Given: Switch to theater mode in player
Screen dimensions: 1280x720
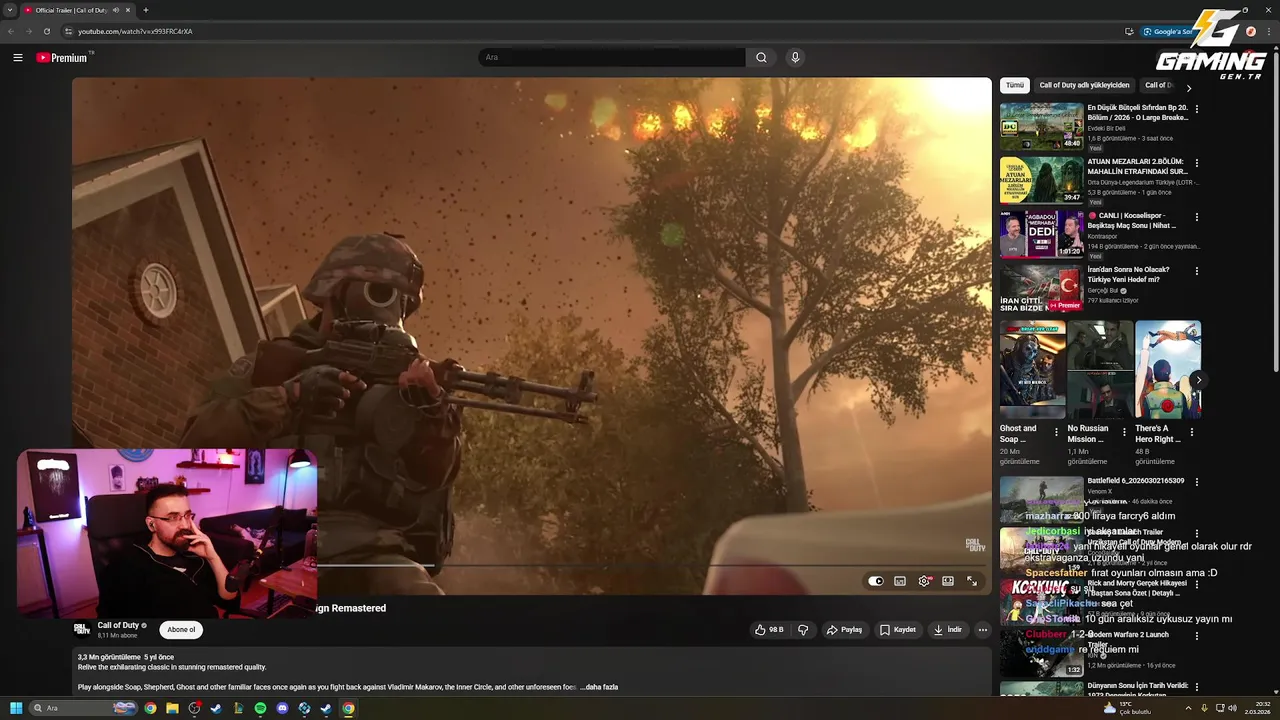Looking at the screenshot, I should [x=948, y=581].
